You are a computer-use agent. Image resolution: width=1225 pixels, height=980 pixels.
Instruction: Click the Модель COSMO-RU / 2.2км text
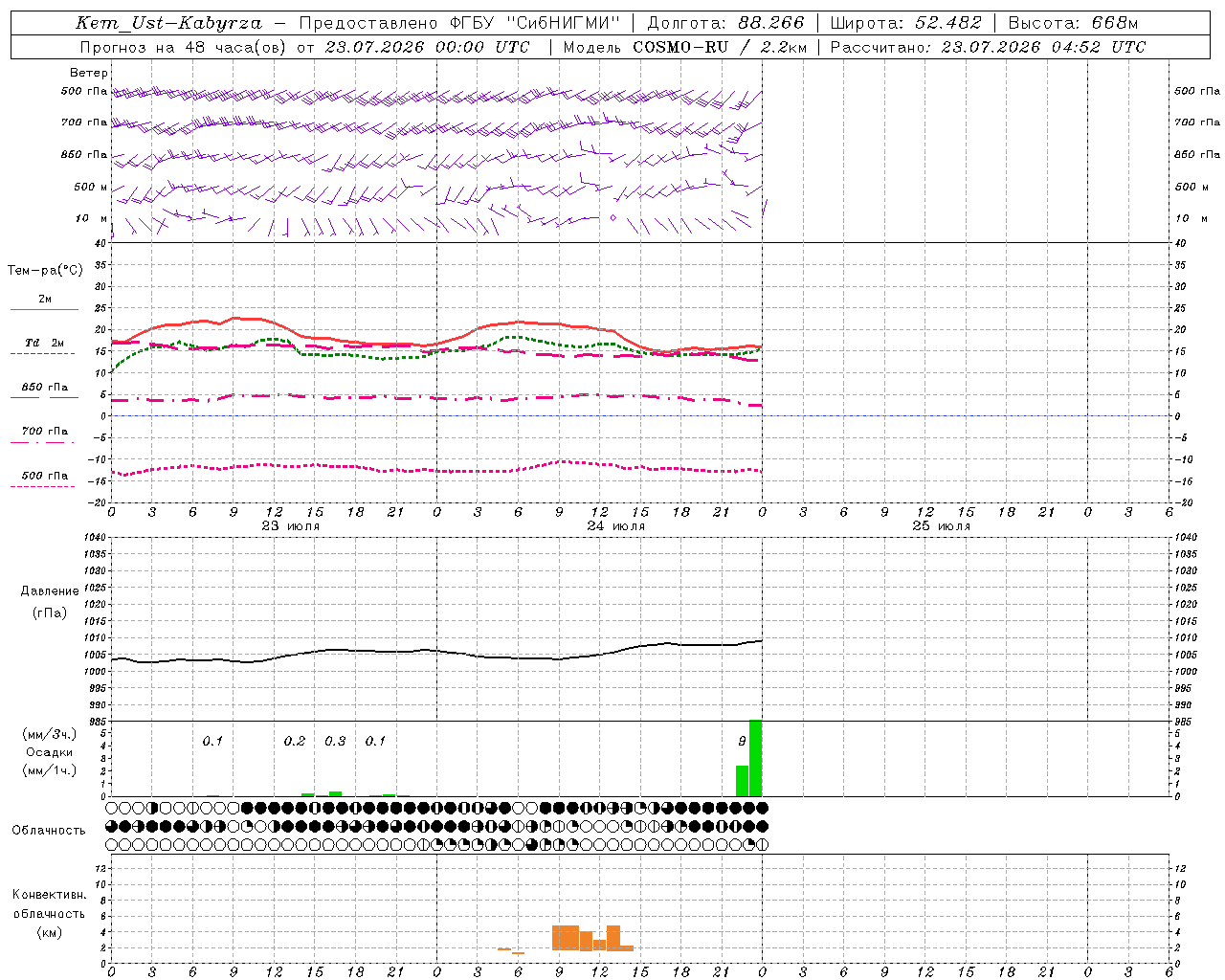684,47
